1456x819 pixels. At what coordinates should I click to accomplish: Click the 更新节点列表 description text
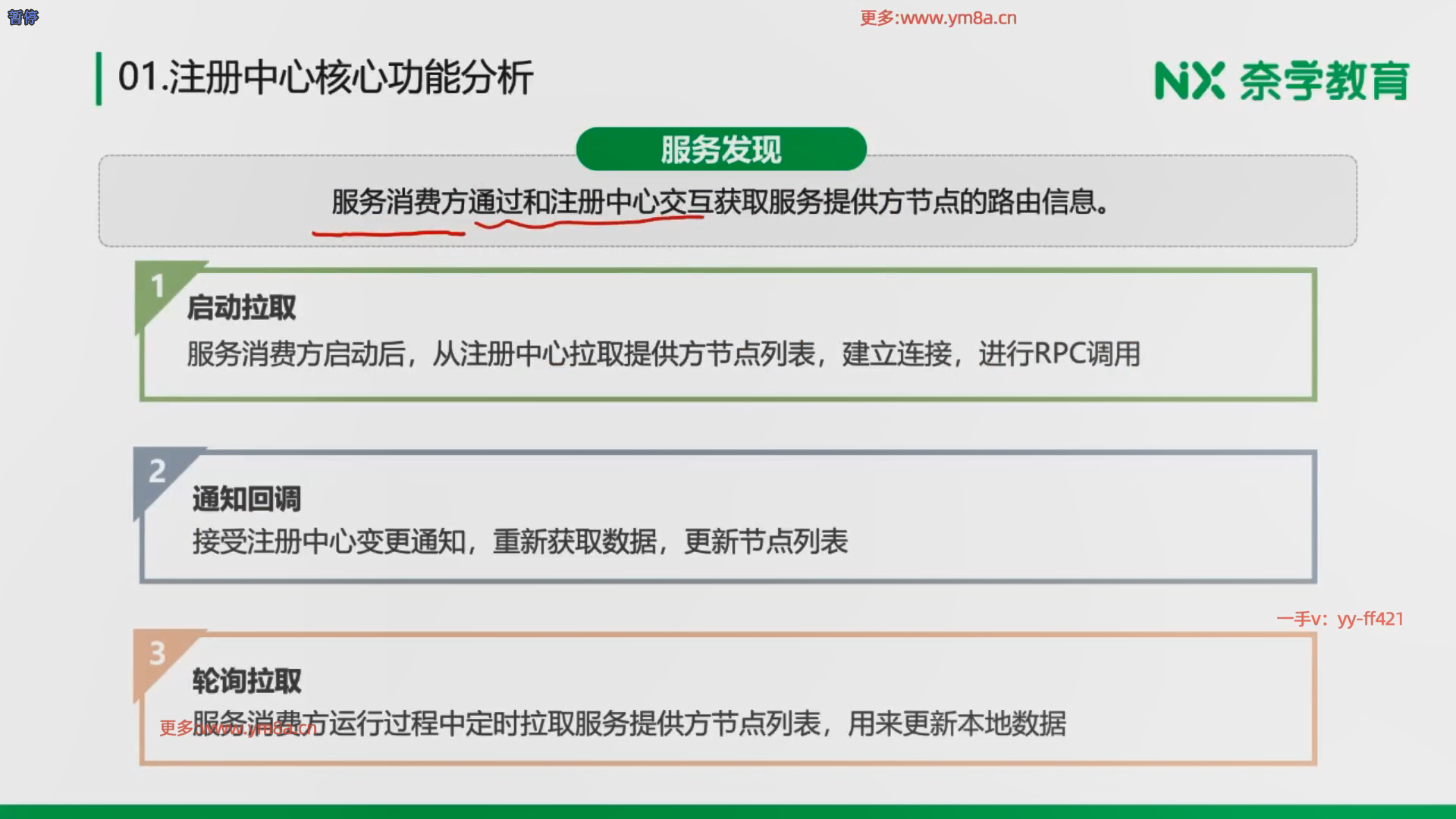pyautogui.click(x=766, y=542)
